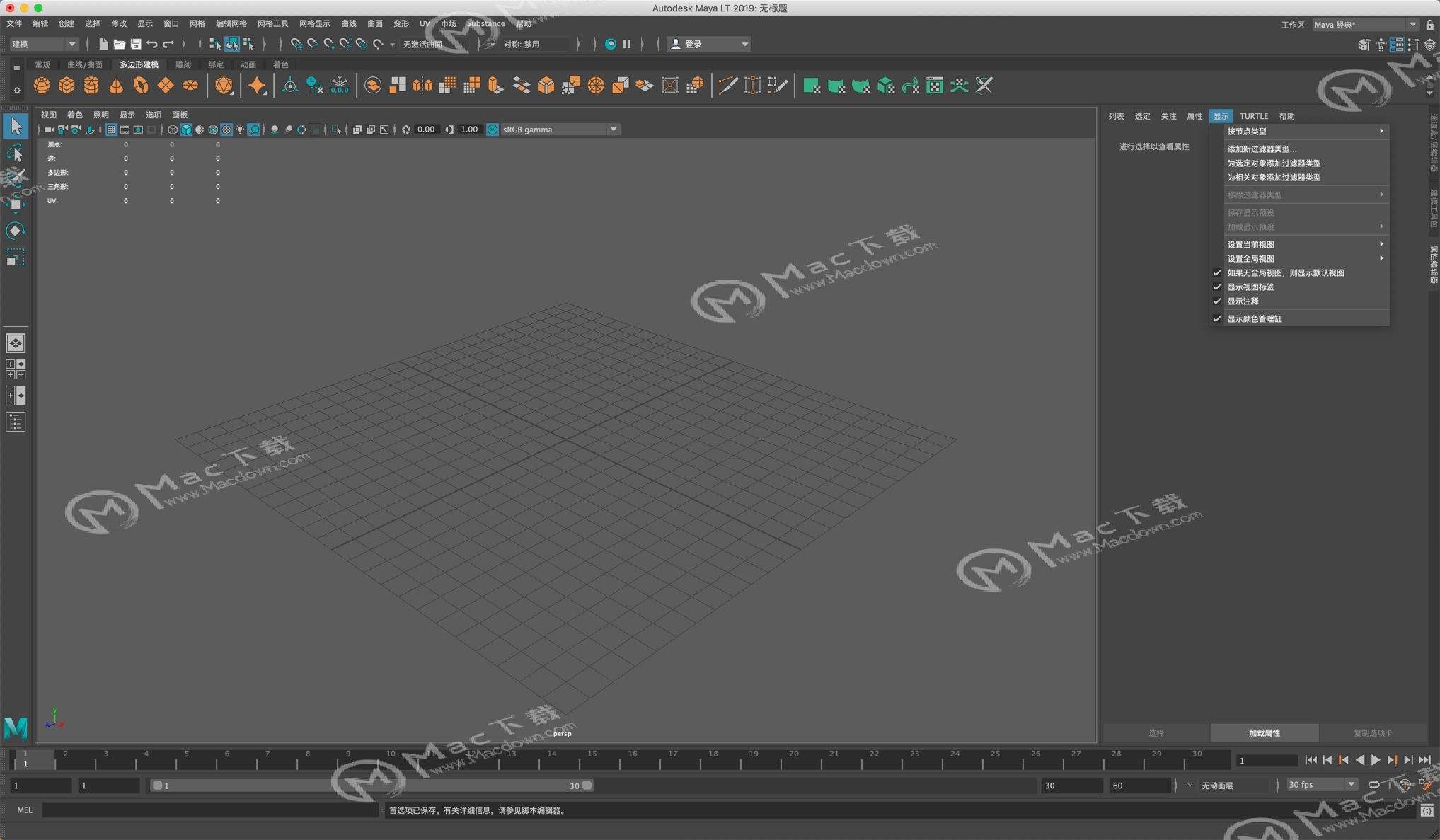Click frame 15 on the time slider
1440x840 pixels.
(592, 760)
